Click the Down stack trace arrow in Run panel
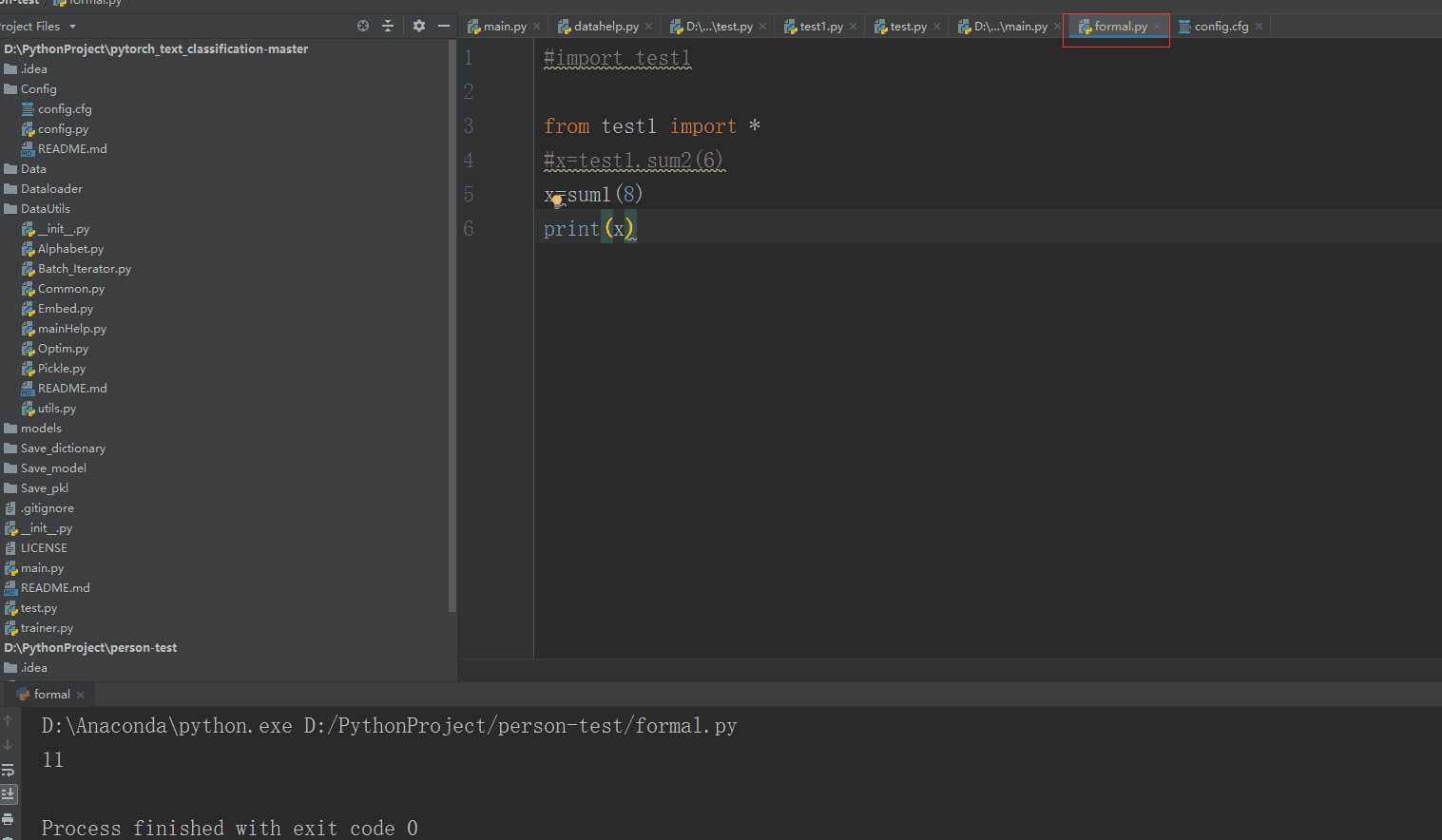 click(8, 745)
